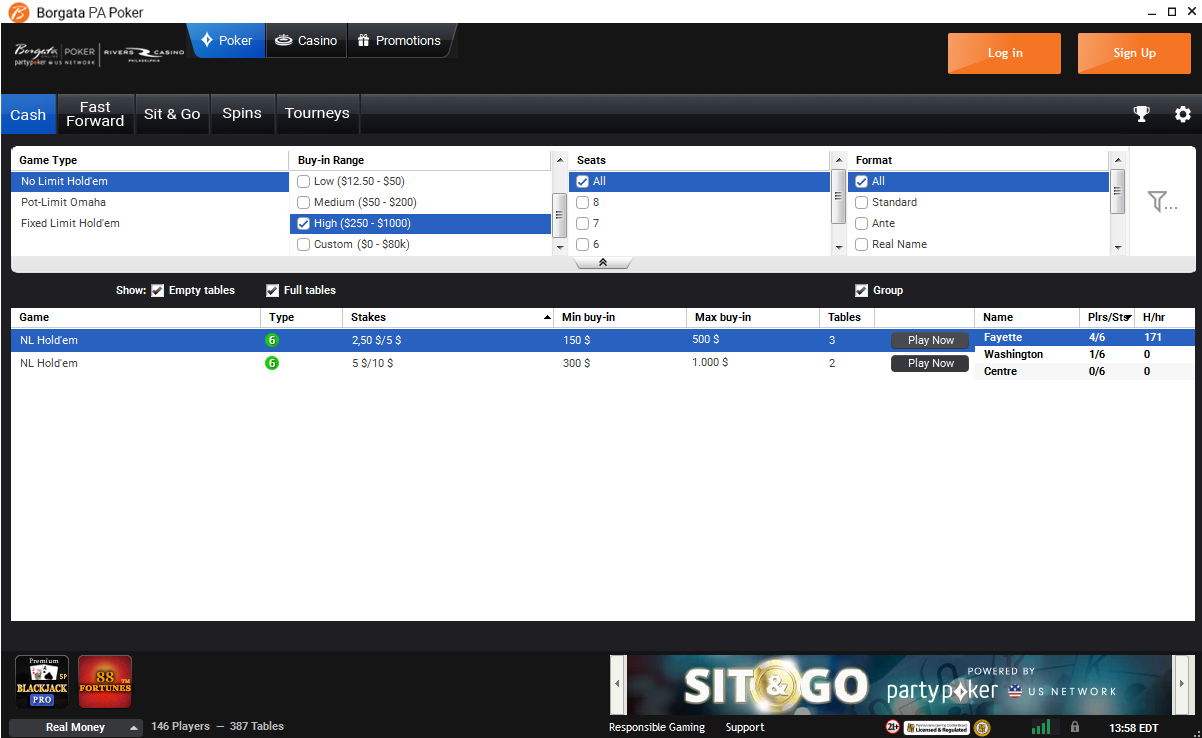Screen dimensions: 1202x738
Task: Play Now at 5 $/10 $ stakes
Action: click(930, 363)
